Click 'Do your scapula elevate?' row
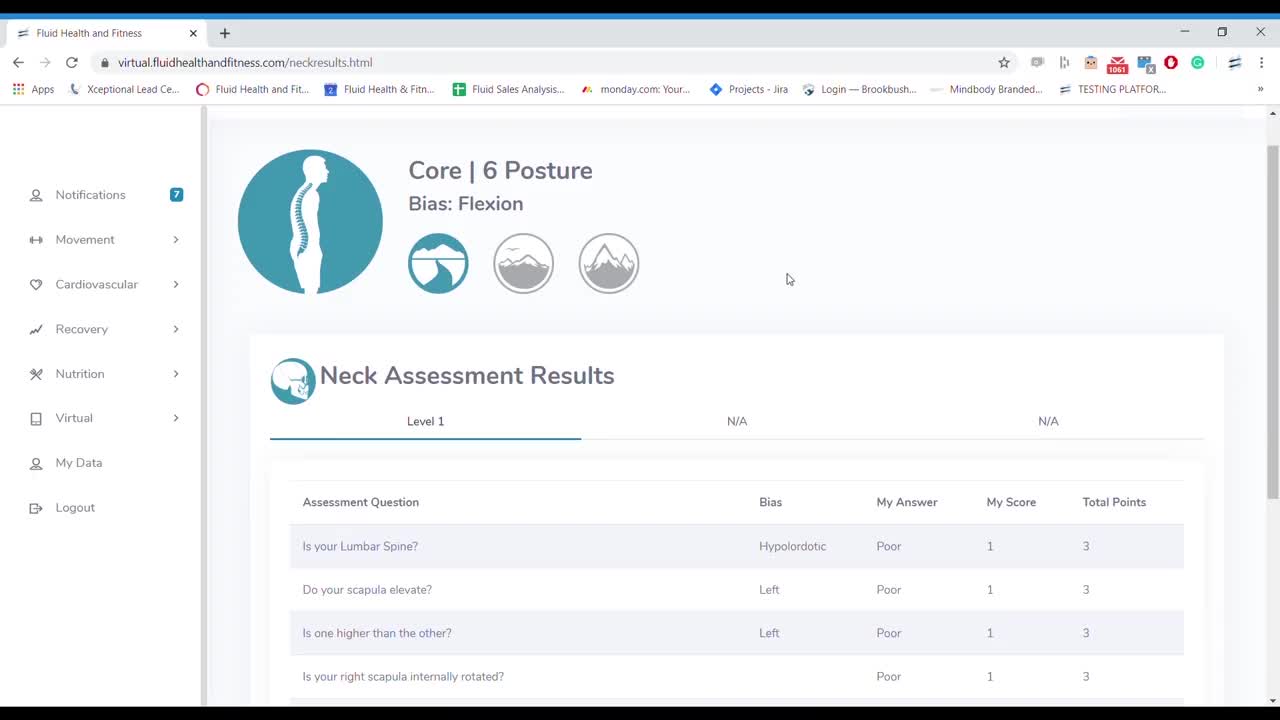The height and width of the screenshot is (720, 1280). point(737,590)
